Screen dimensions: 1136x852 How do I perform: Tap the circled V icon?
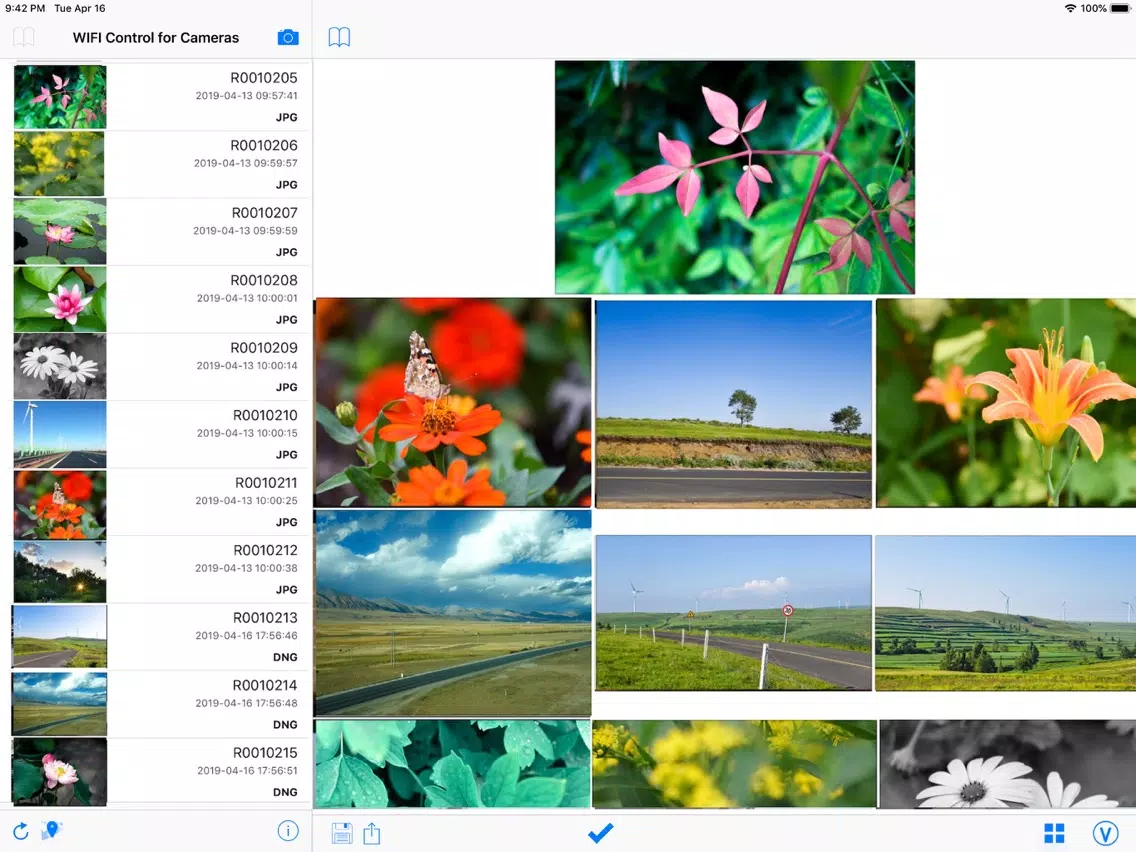pyautogui.click(x=1105, y=833)
